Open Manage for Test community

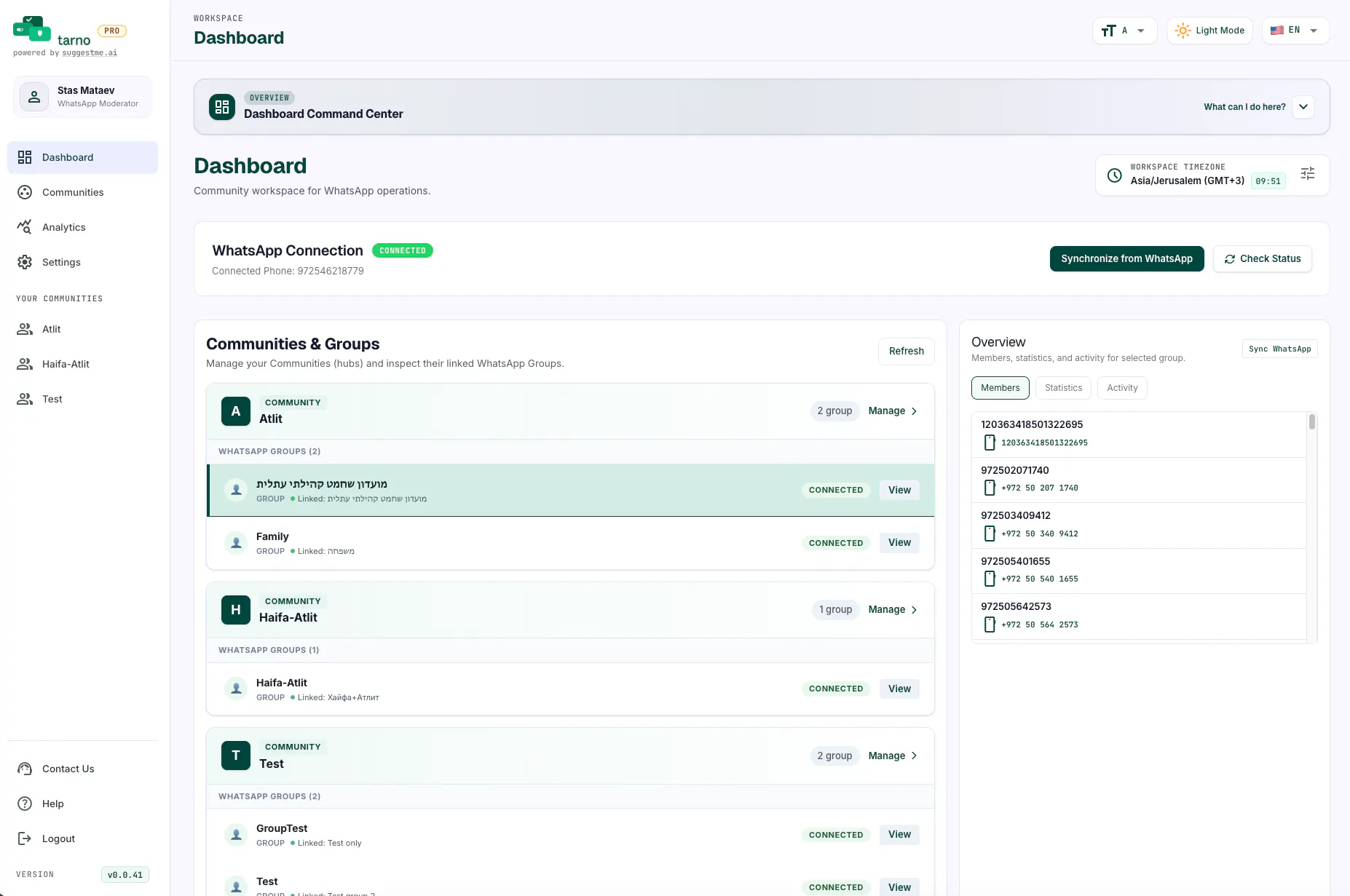[893, 756]
